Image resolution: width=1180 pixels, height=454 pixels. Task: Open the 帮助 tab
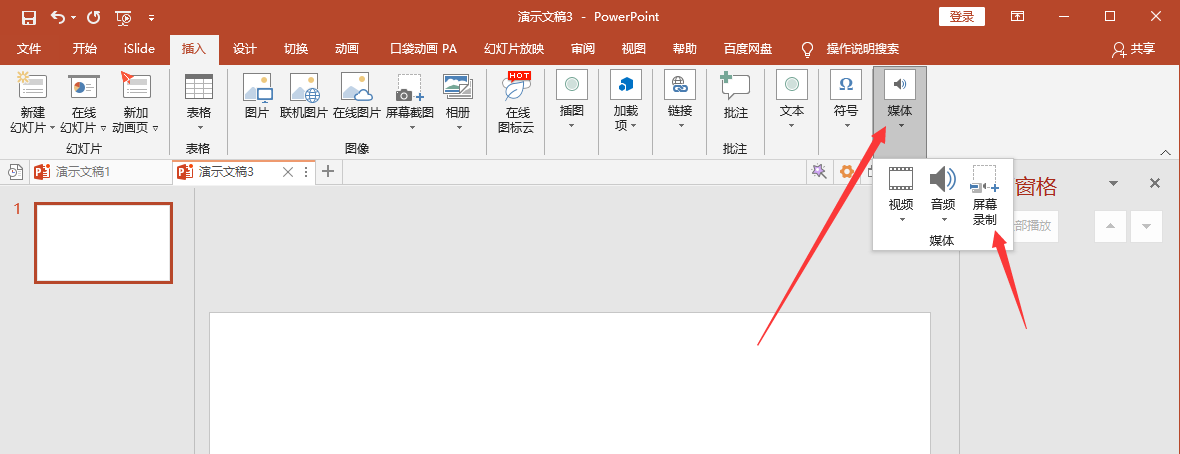(684, 49)
